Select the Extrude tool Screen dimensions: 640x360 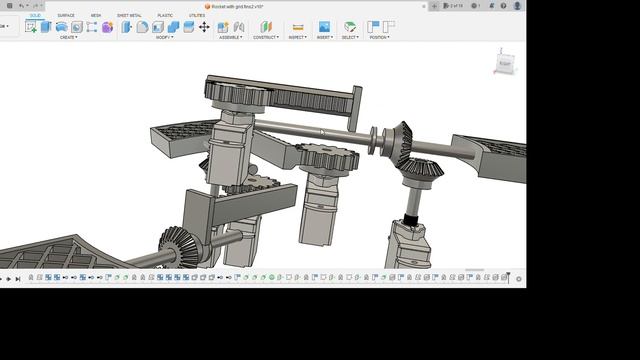[46, 27]
